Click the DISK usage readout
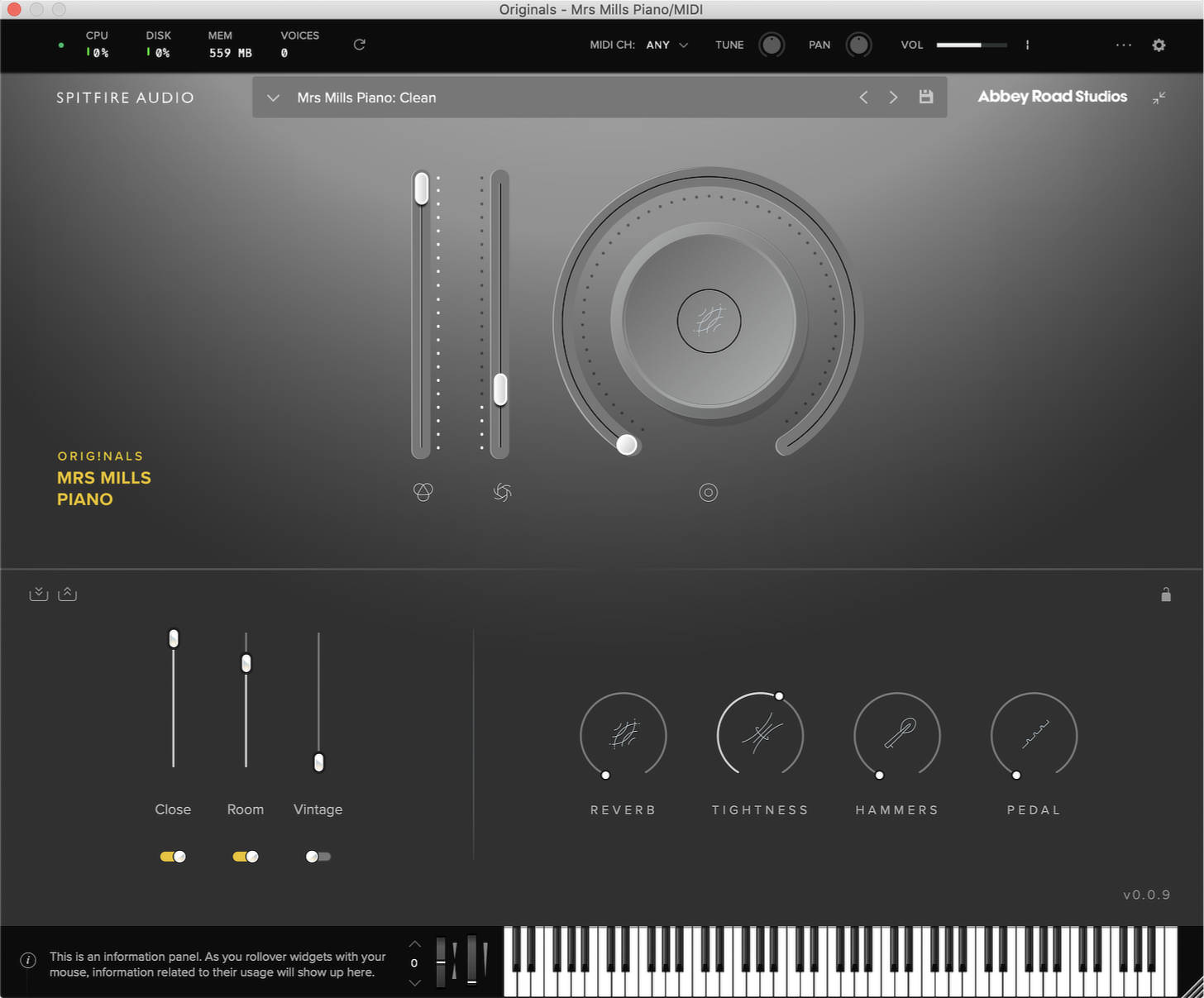 click(x=159, y=53)
